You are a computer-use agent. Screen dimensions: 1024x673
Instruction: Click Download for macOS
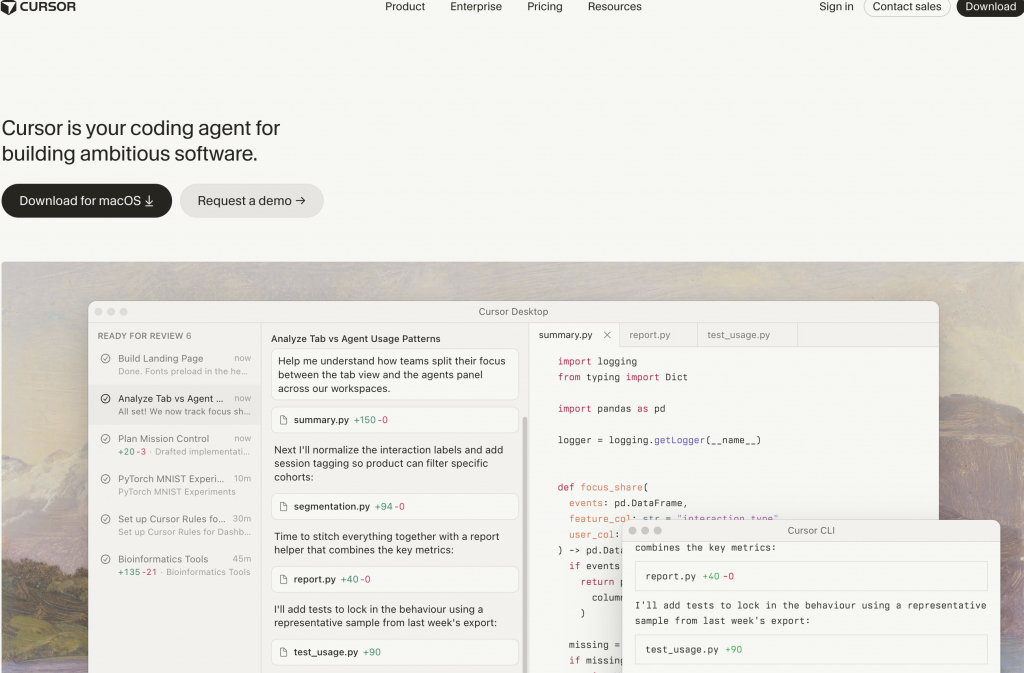click(x=87, y=200)
